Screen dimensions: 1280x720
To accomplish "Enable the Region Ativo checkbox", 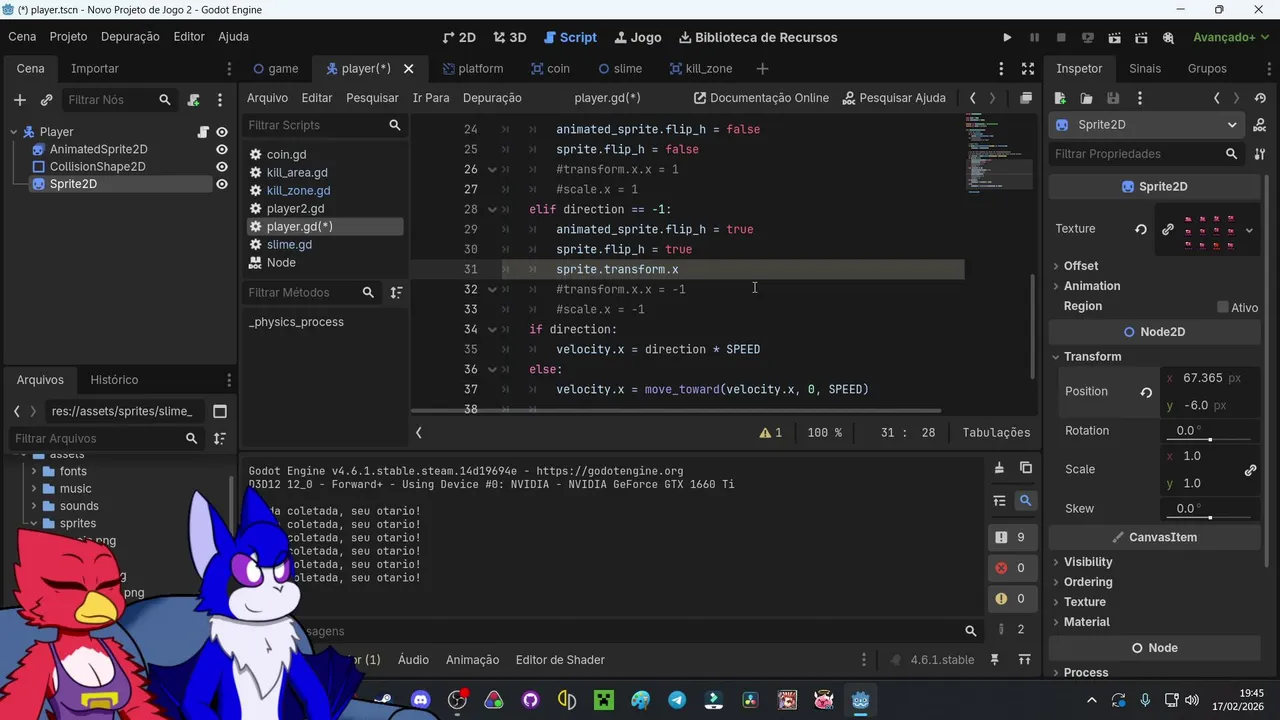I will point(1222,307).
